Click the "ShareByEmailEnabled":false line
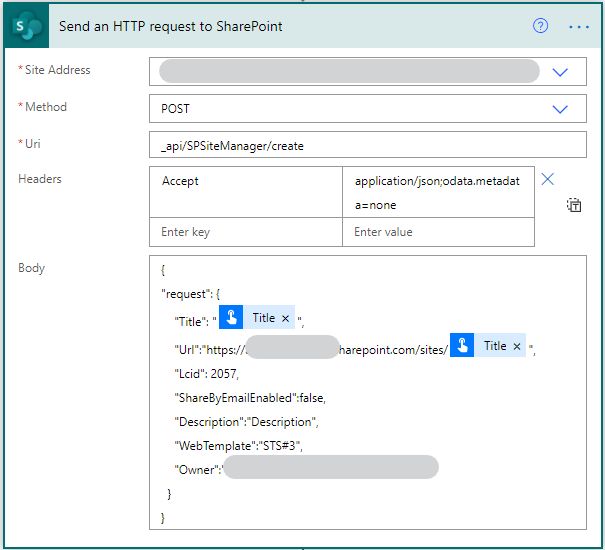Image resolution: width=605 pixels, height=550 pixels. pyautogui.click(x=250, y=398)
